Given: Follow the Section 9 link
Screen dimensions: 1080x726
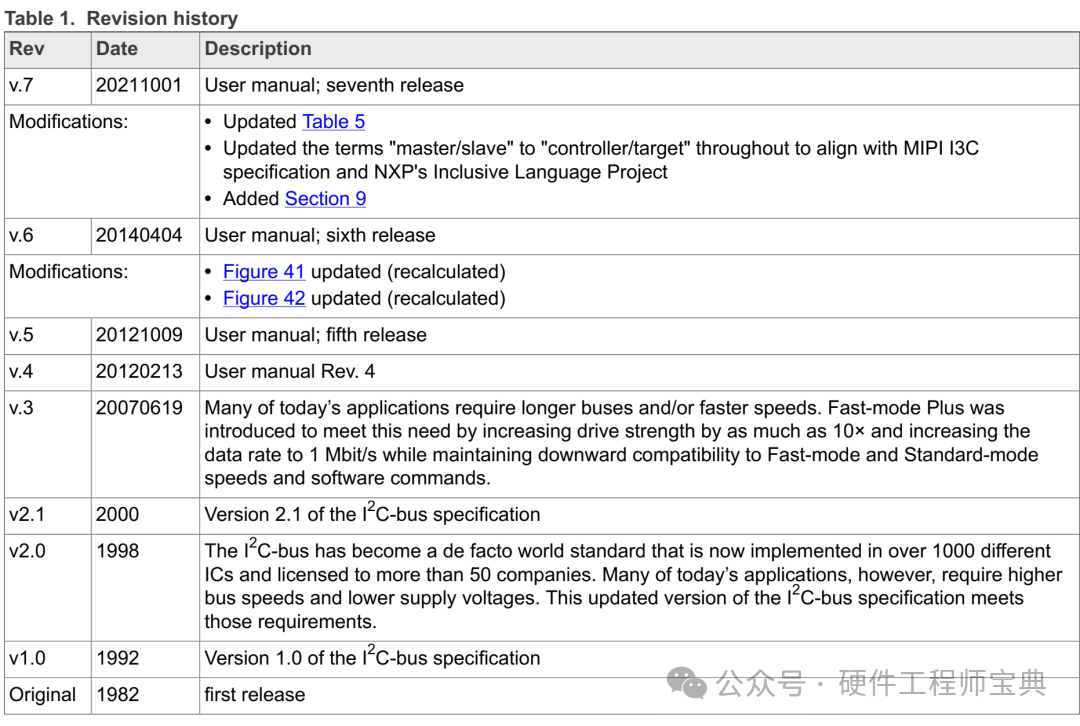Looking at the screenshot, I should 325,199.
